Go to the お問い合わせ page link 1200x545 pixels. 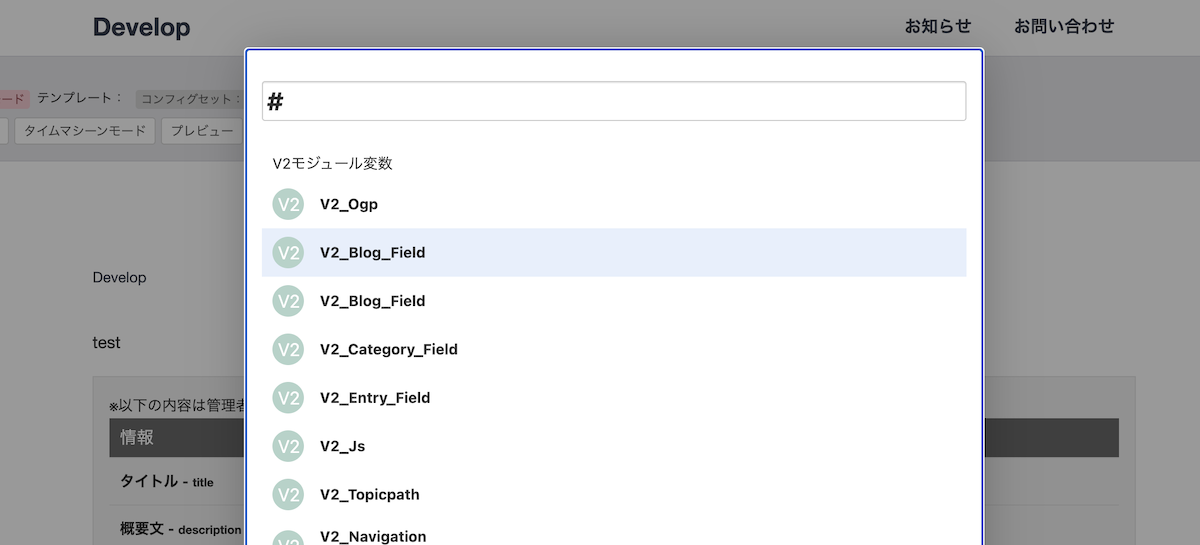[x=1064, y=27]
